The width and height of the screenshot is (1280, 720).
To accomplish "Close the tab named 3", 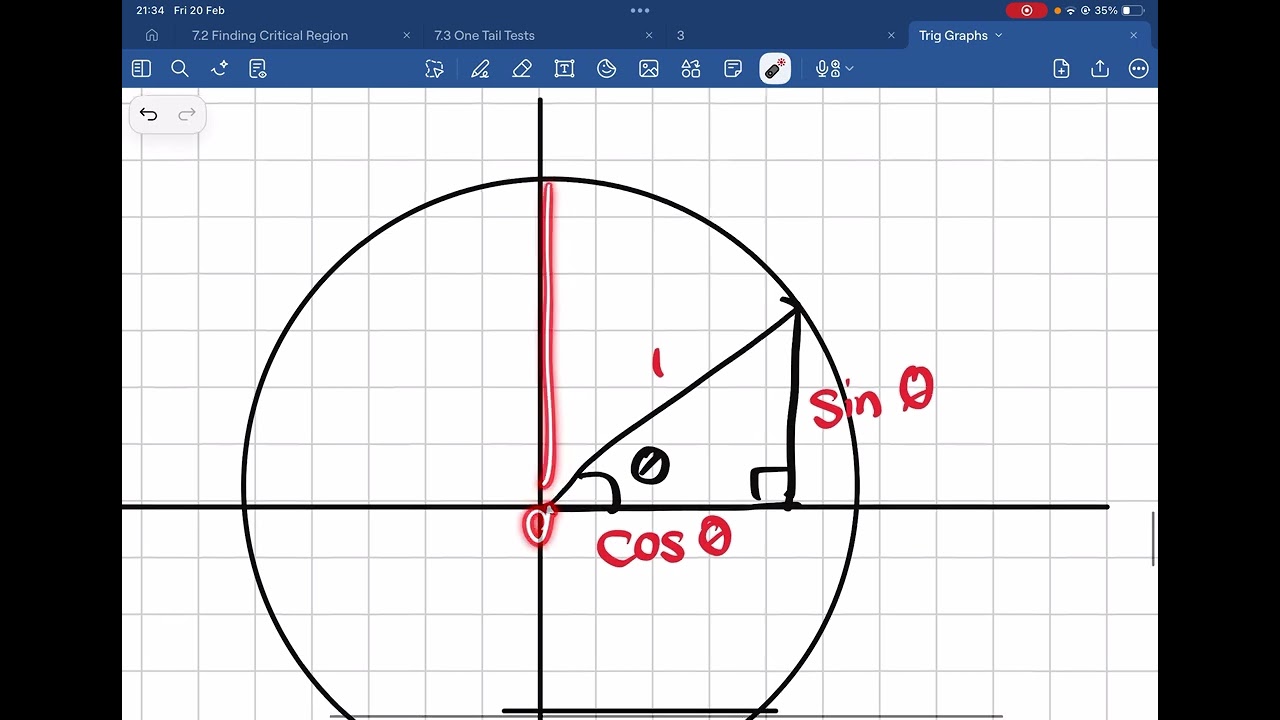I will [x=891, y=35].
